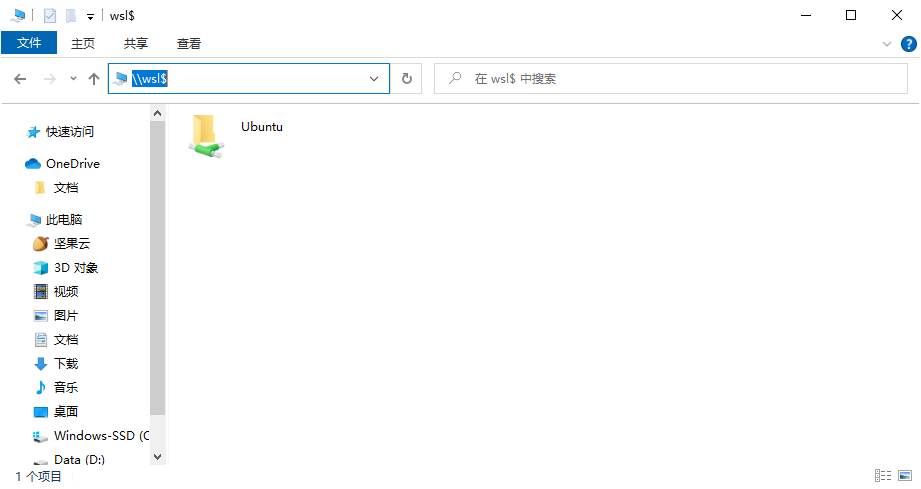This screenshot has width=921, height=489.
Task: Open 视频 folder in sidebar
Action: point(66,292)
